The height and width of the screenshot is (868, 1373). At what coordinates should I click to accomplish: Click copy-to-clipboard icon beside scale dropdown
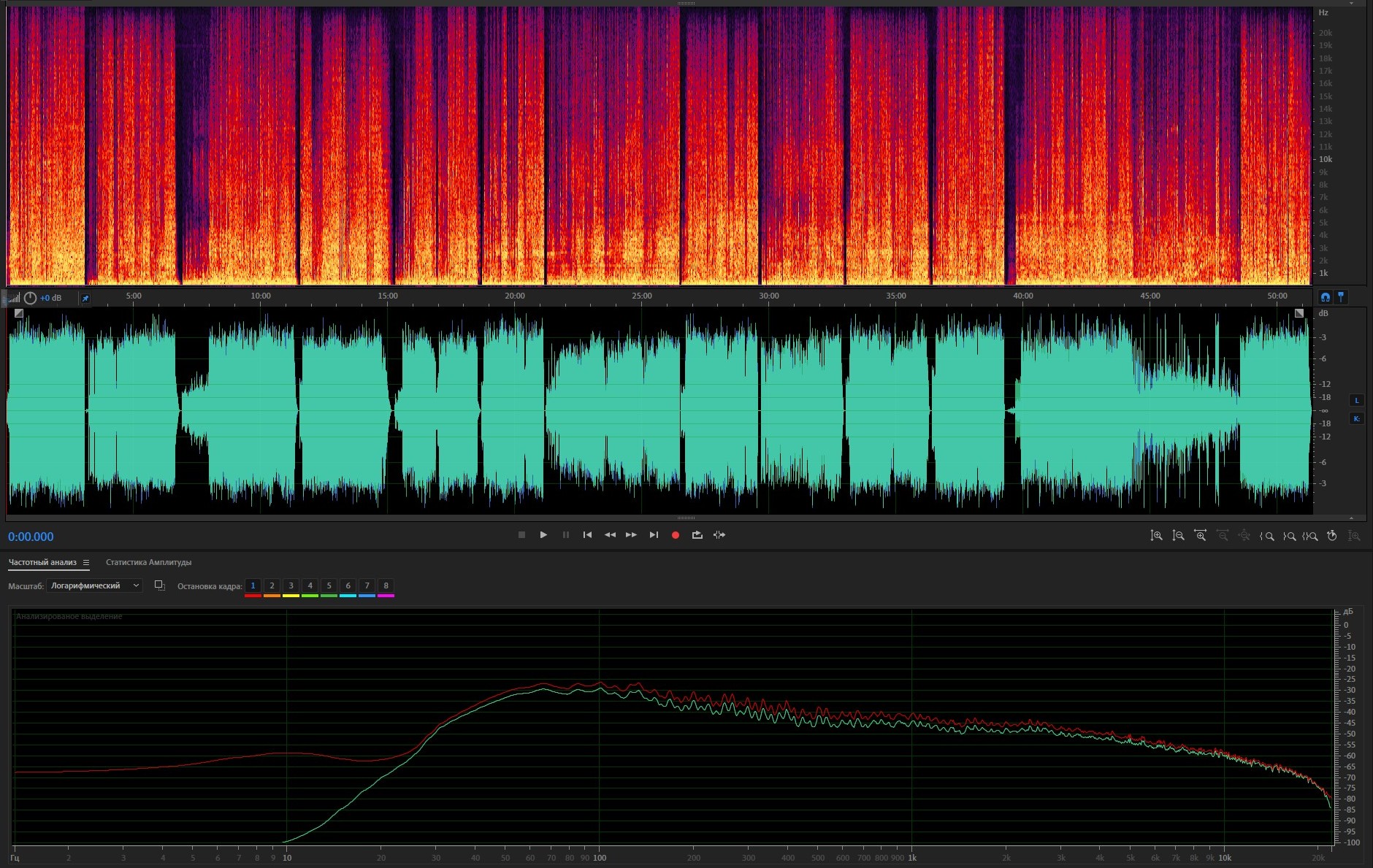point(160,585)
